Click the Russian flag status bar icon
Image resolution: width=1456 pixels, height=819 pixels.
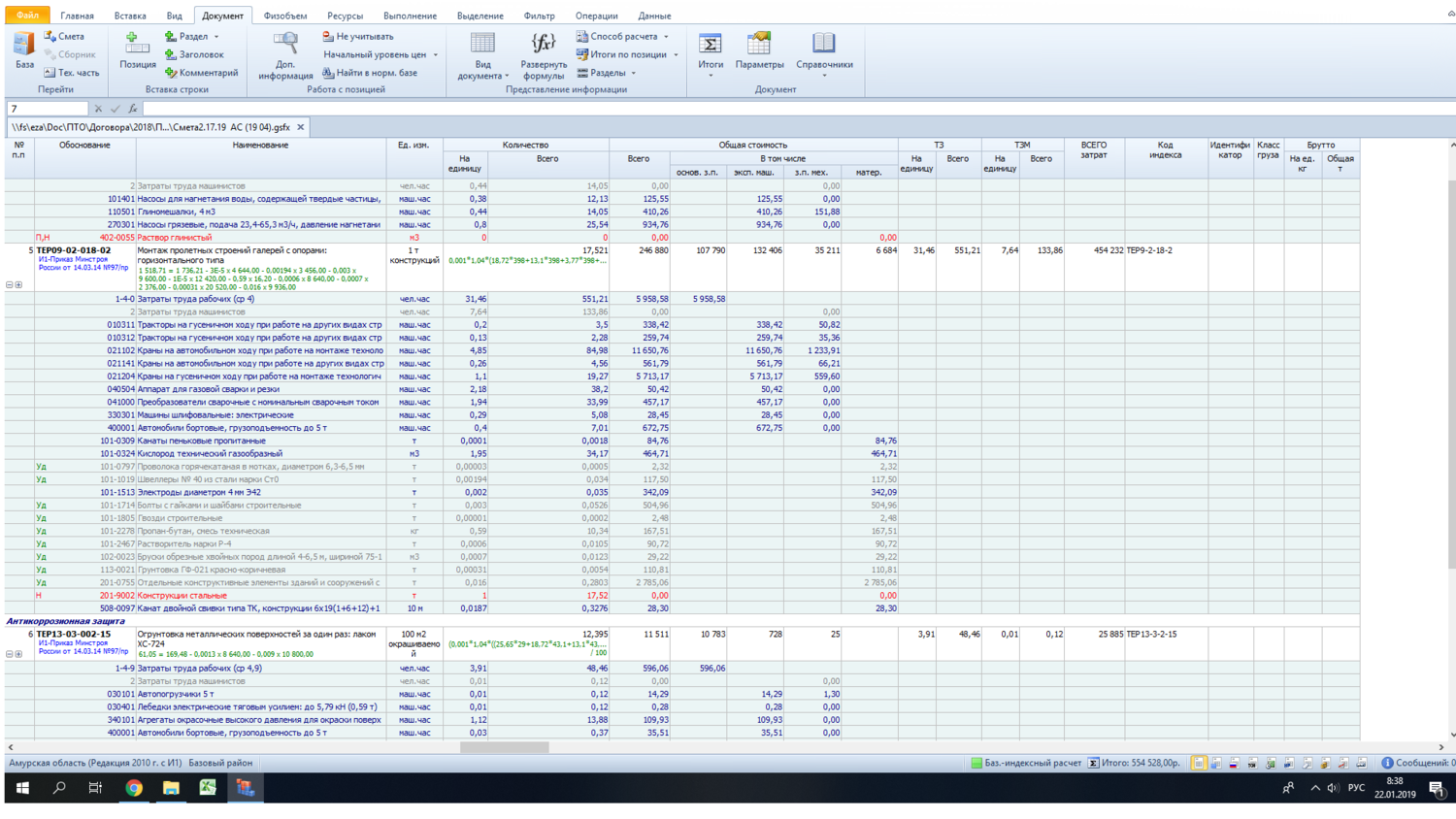click(x=1234, y=764)
